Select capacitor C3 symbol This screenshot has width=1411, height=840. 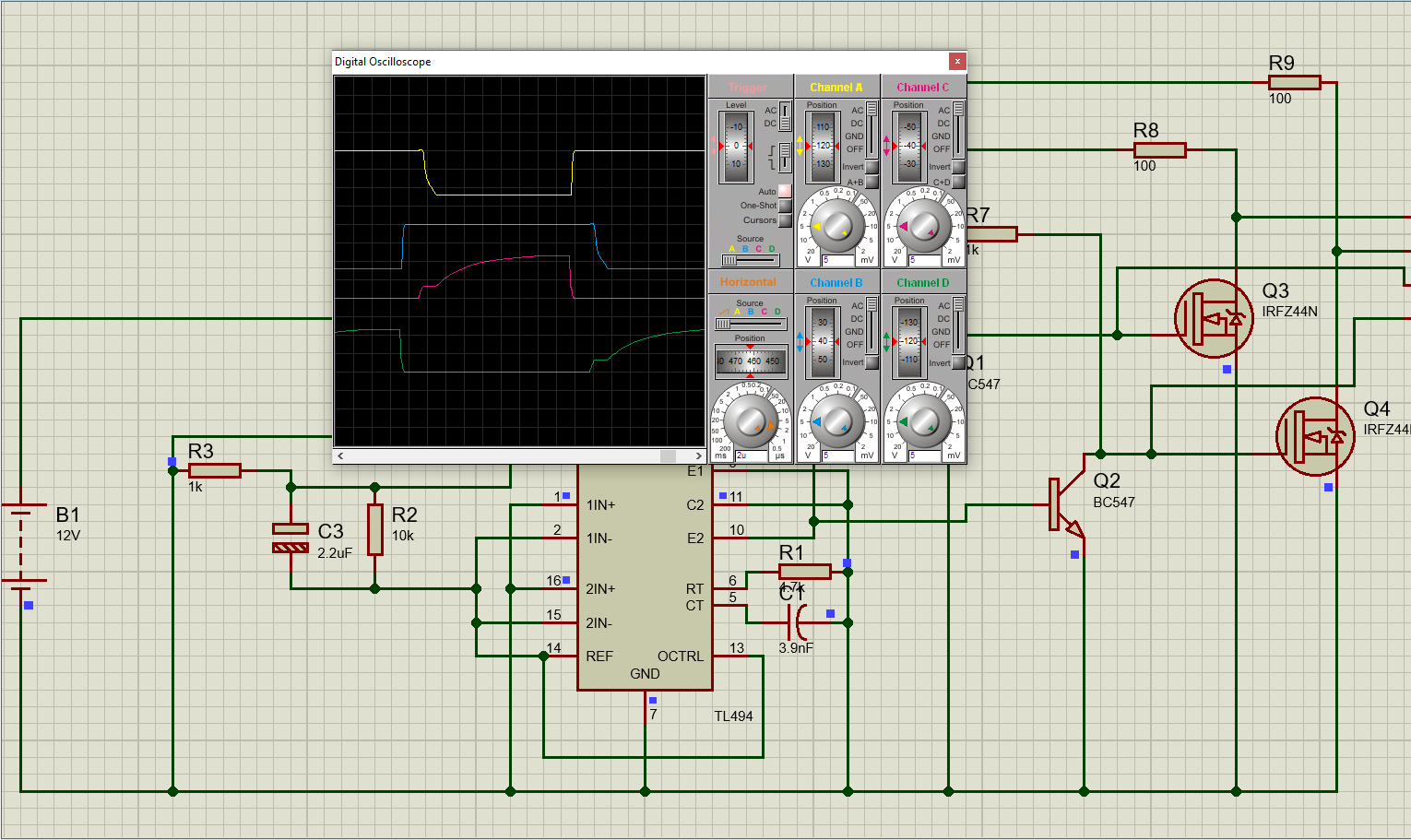click(x=290, y=538)
